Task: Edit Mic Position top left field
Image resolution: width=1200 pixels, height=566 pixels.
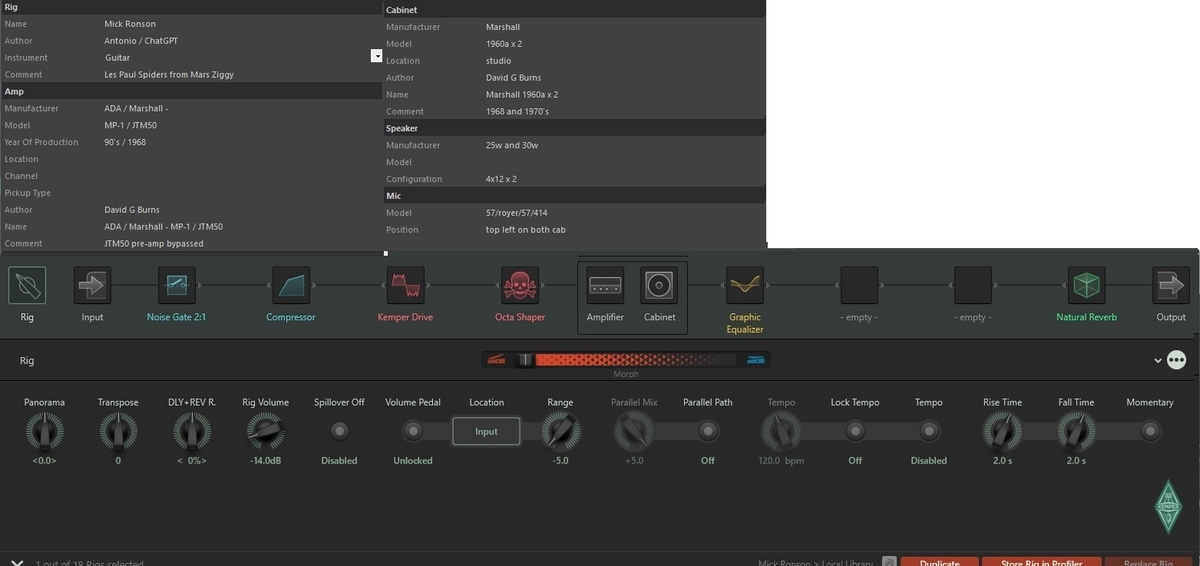Action: point(624,230)
